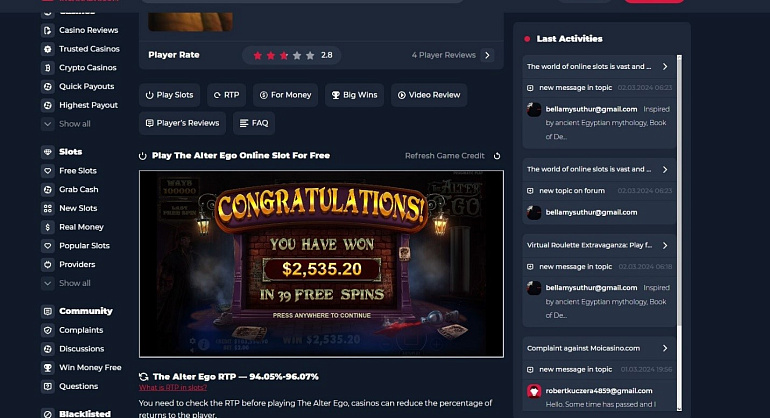Viewport: 770px width, 418px height.
Task: Expand Show all under Slots section
Action: tap(67, 283)
